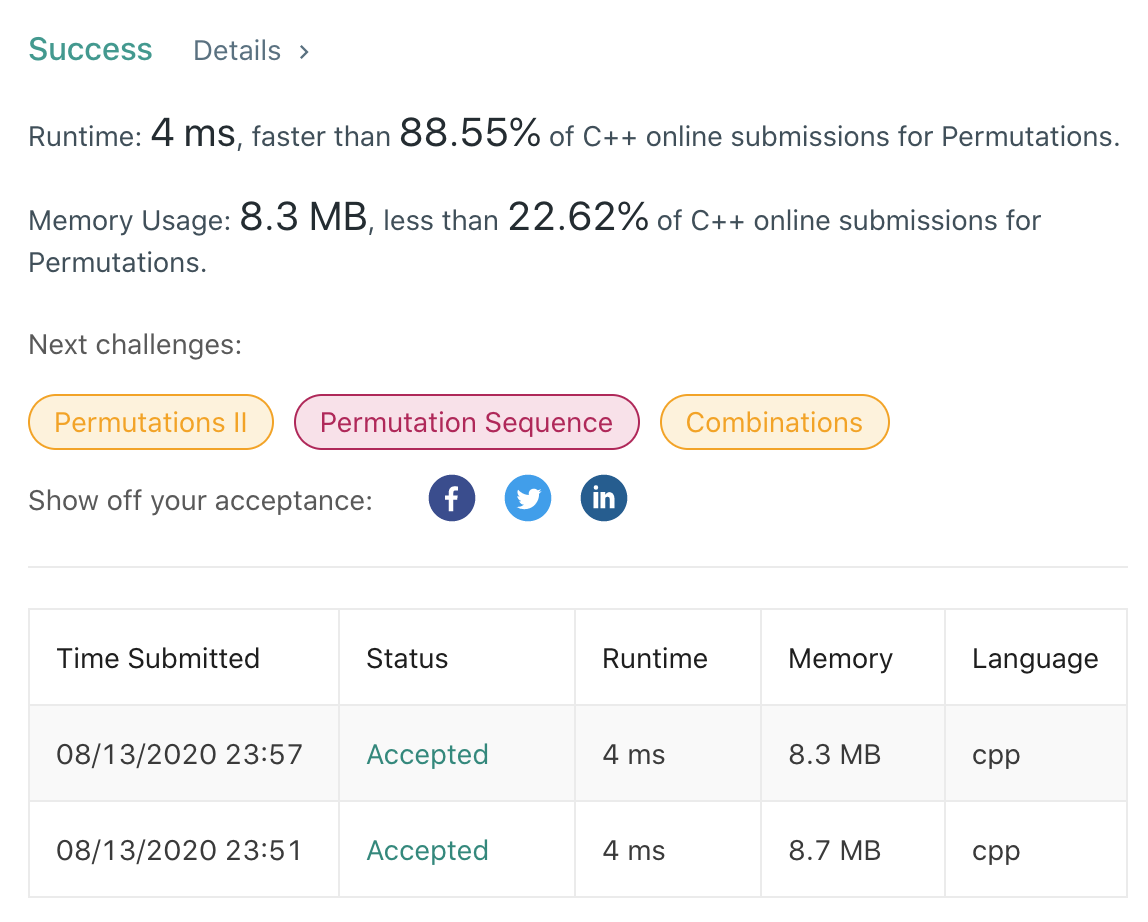Click the Status column header

[407, 658]
